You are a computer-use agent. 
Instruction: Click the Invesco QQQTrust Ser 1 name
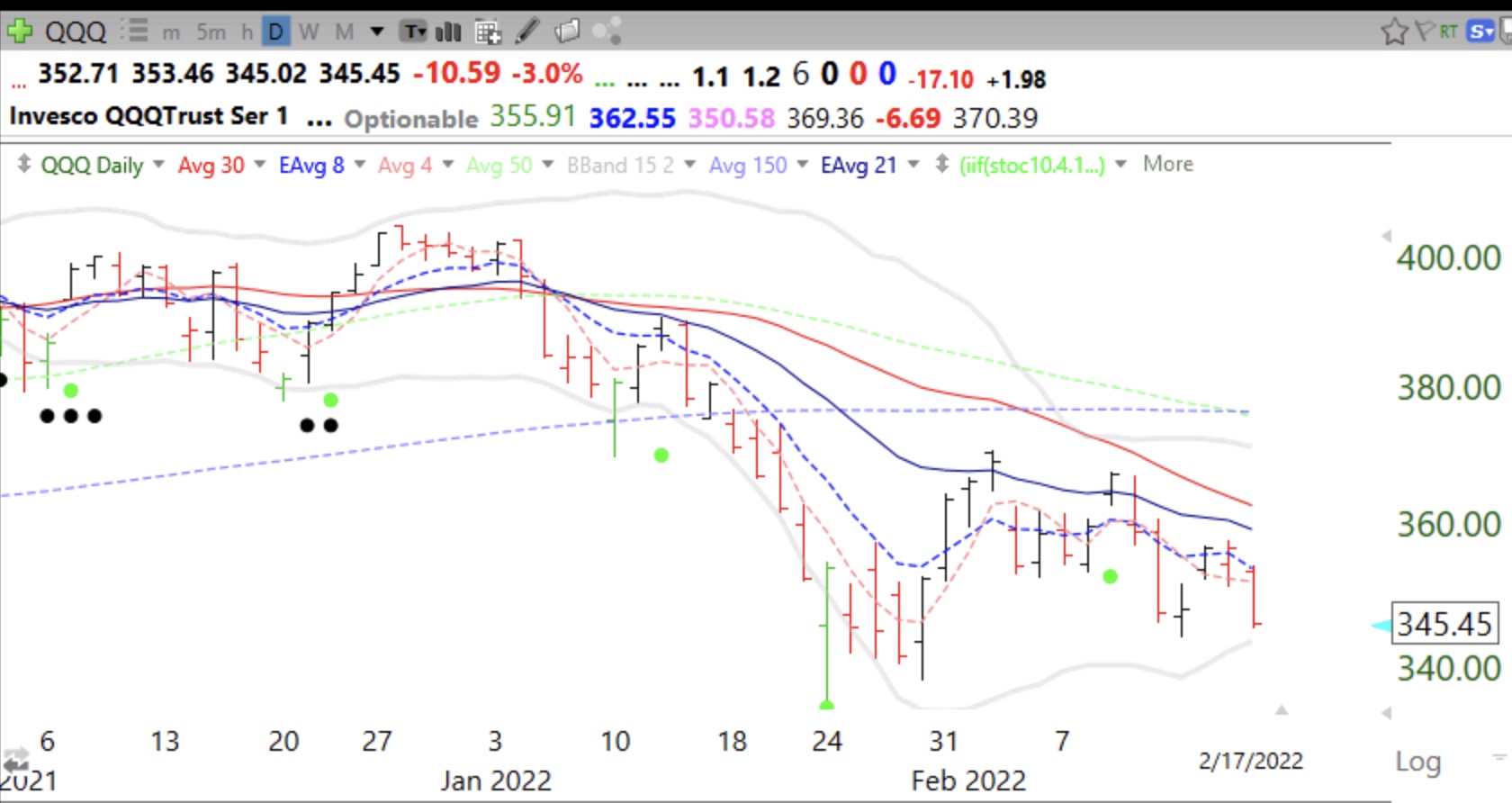coord(148,116)
